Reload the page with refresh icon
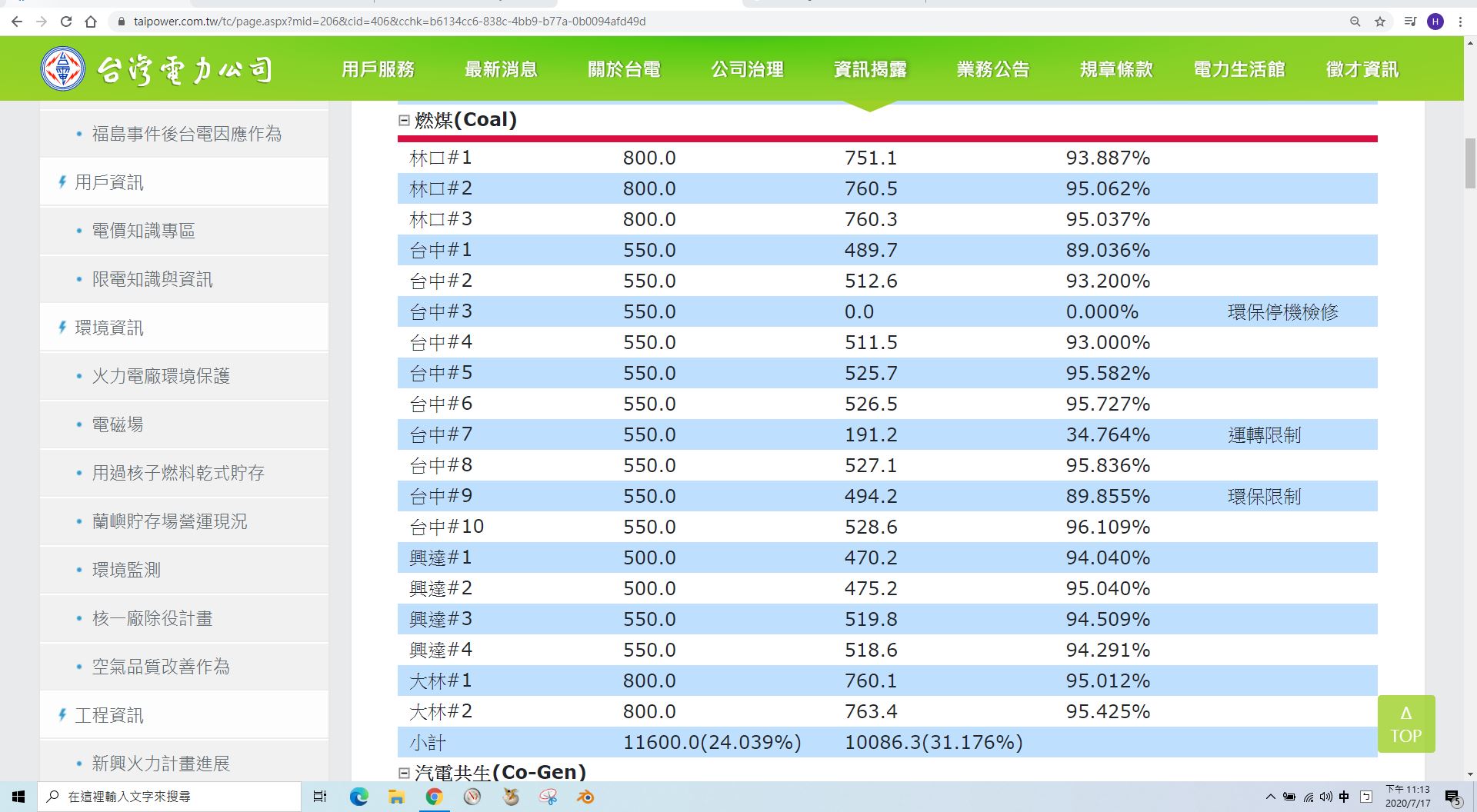 click(x=66, y=22)
